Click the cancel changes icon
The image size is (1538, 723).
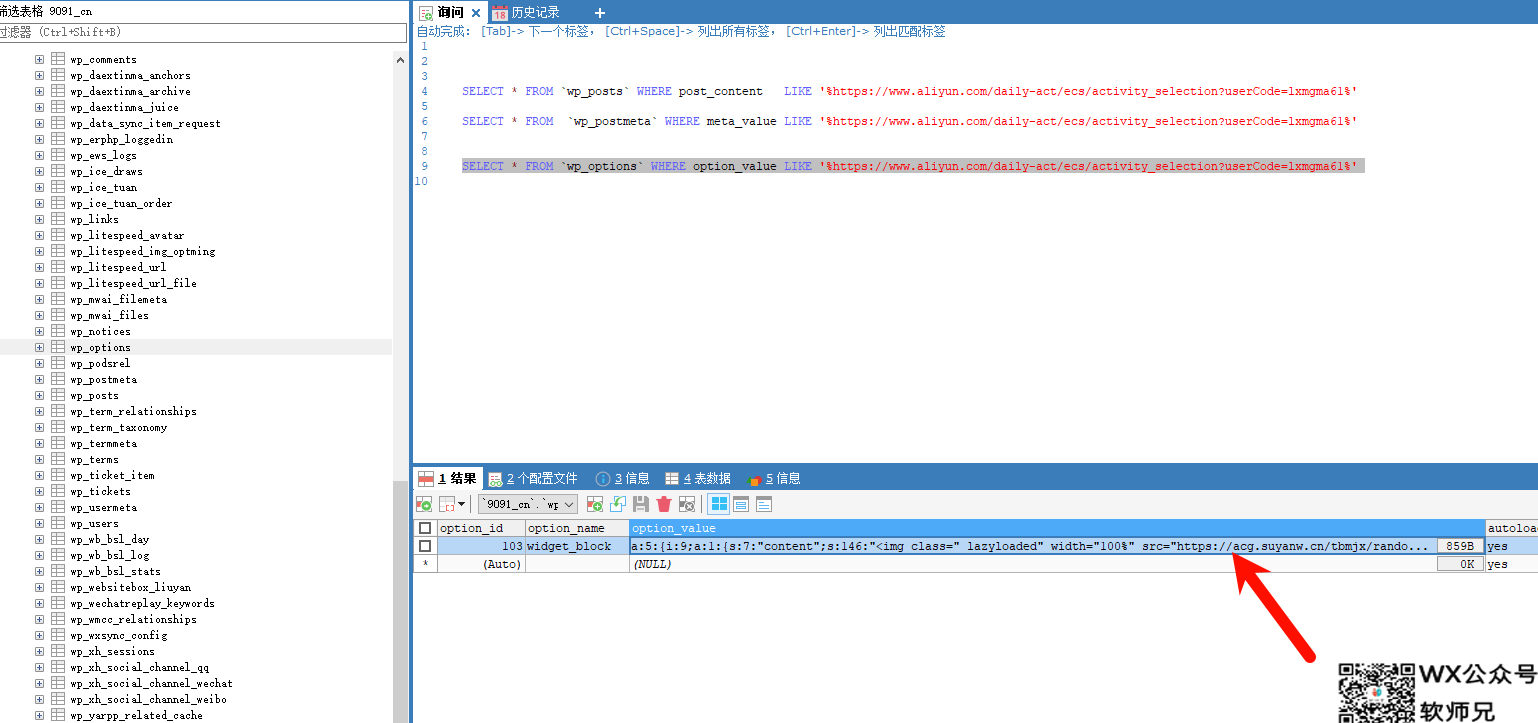point(687,504)
